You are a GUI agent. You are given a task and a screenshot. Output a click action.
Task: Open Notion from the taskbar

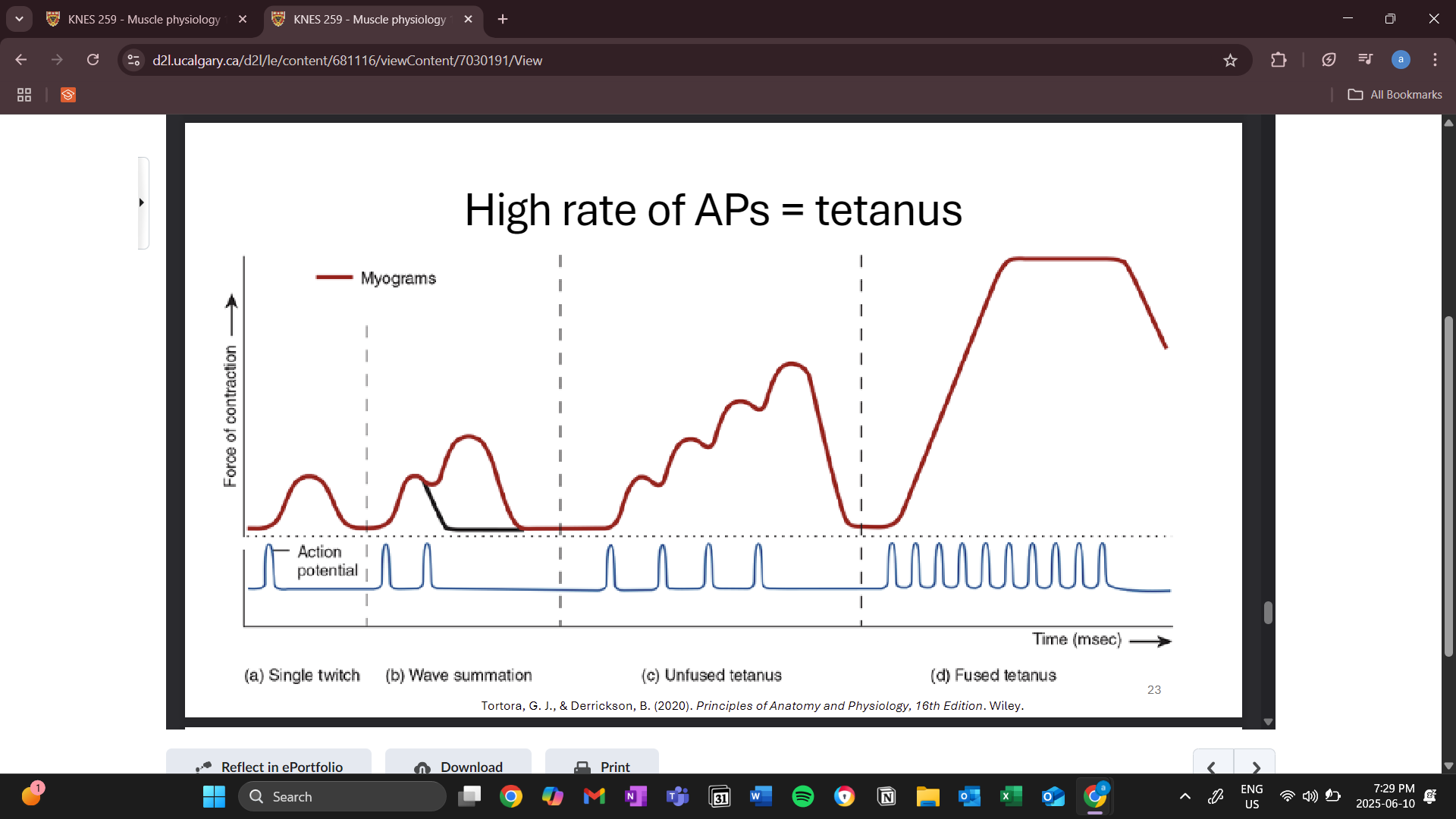[x=886, y=796]
